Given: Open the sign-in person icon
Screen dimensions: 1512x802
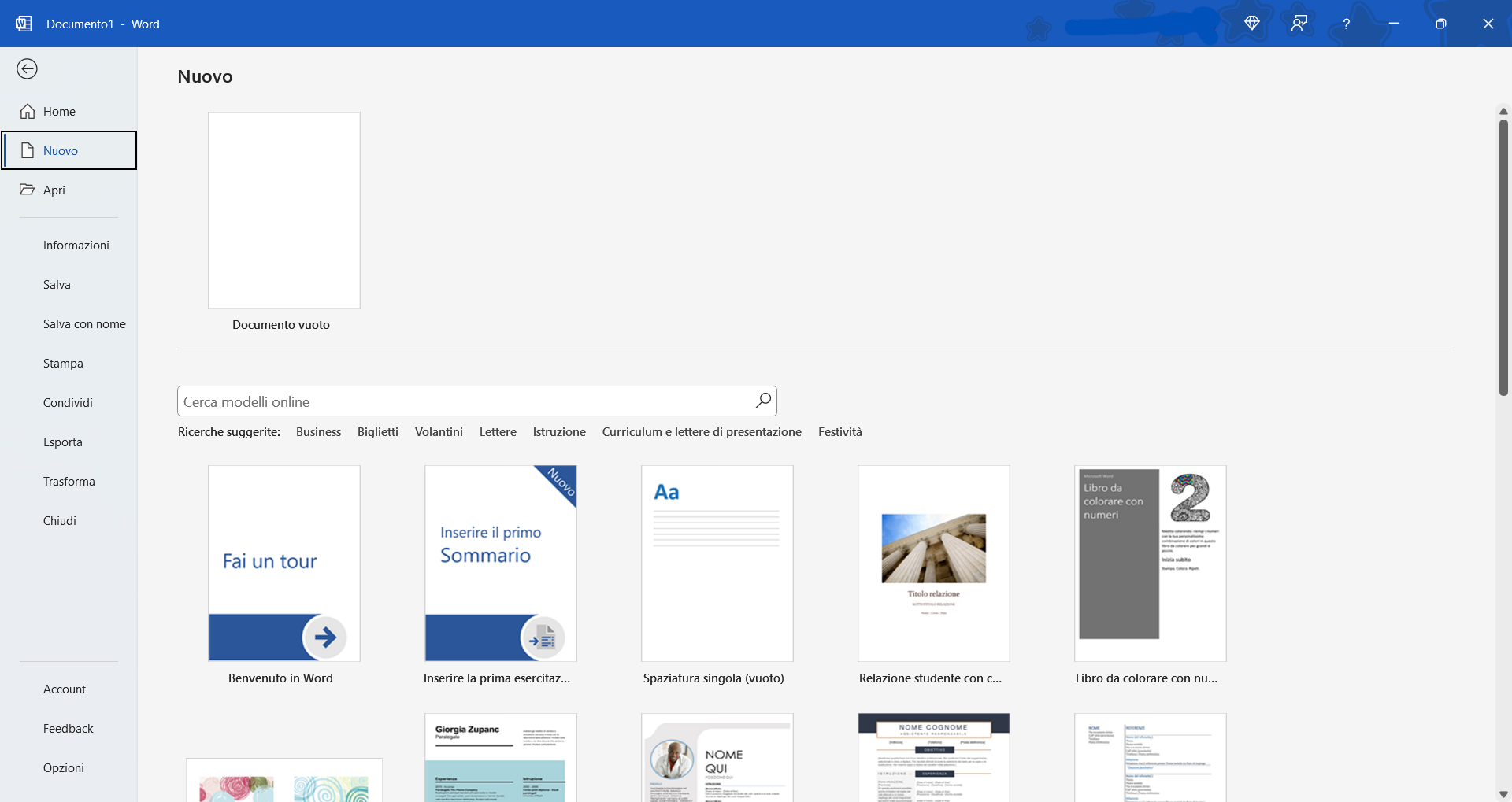Looking at the screenshot, I should click(x=1299, y=24).
